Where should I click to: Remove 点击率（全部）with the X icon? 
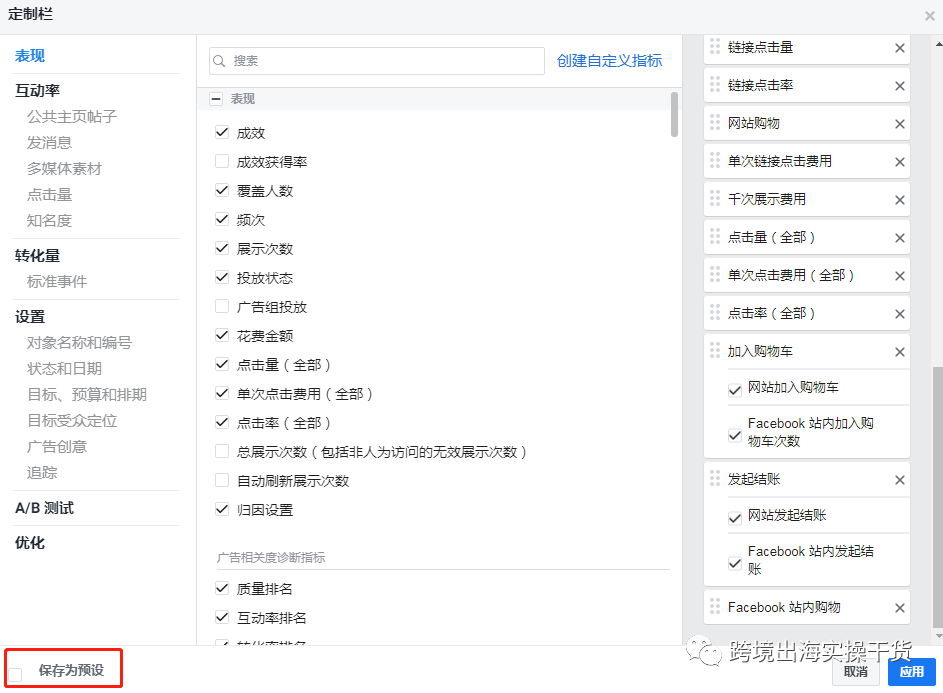(898, 313)
